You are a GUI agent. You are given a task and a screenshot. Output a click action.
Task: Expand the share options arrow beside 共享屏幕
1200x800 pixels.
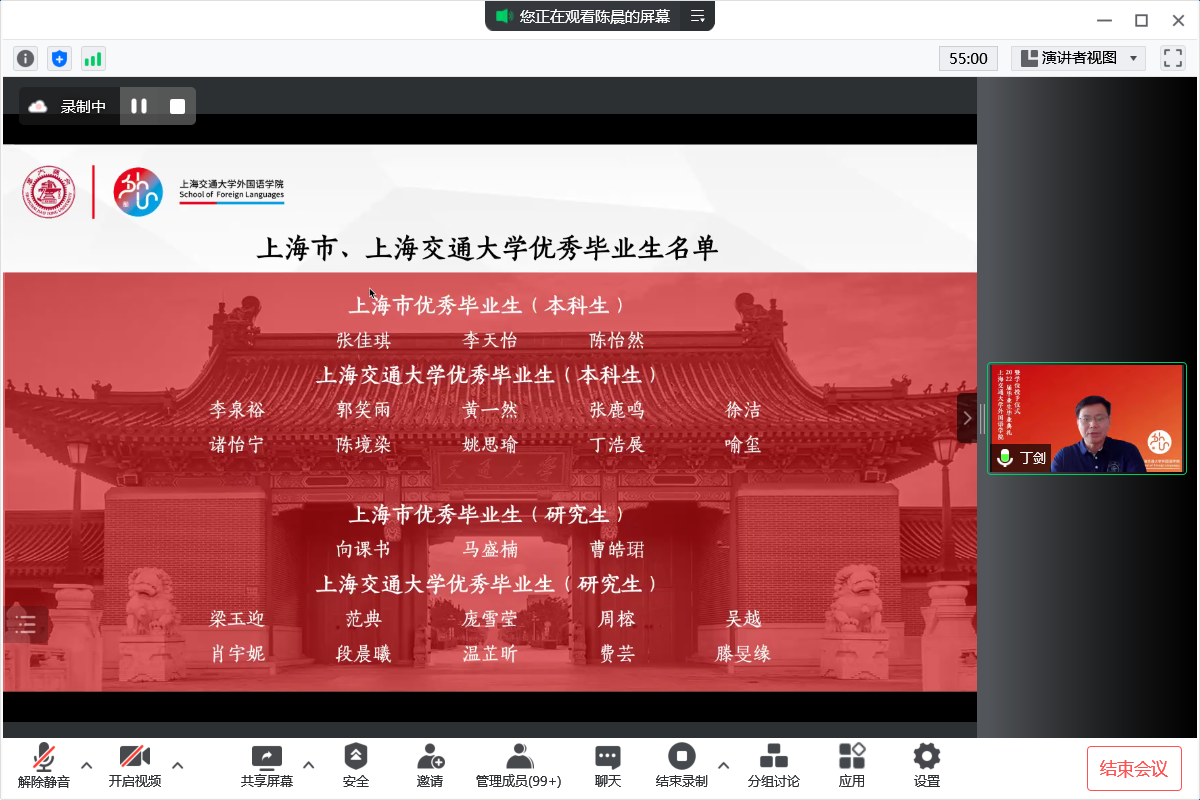309,766
